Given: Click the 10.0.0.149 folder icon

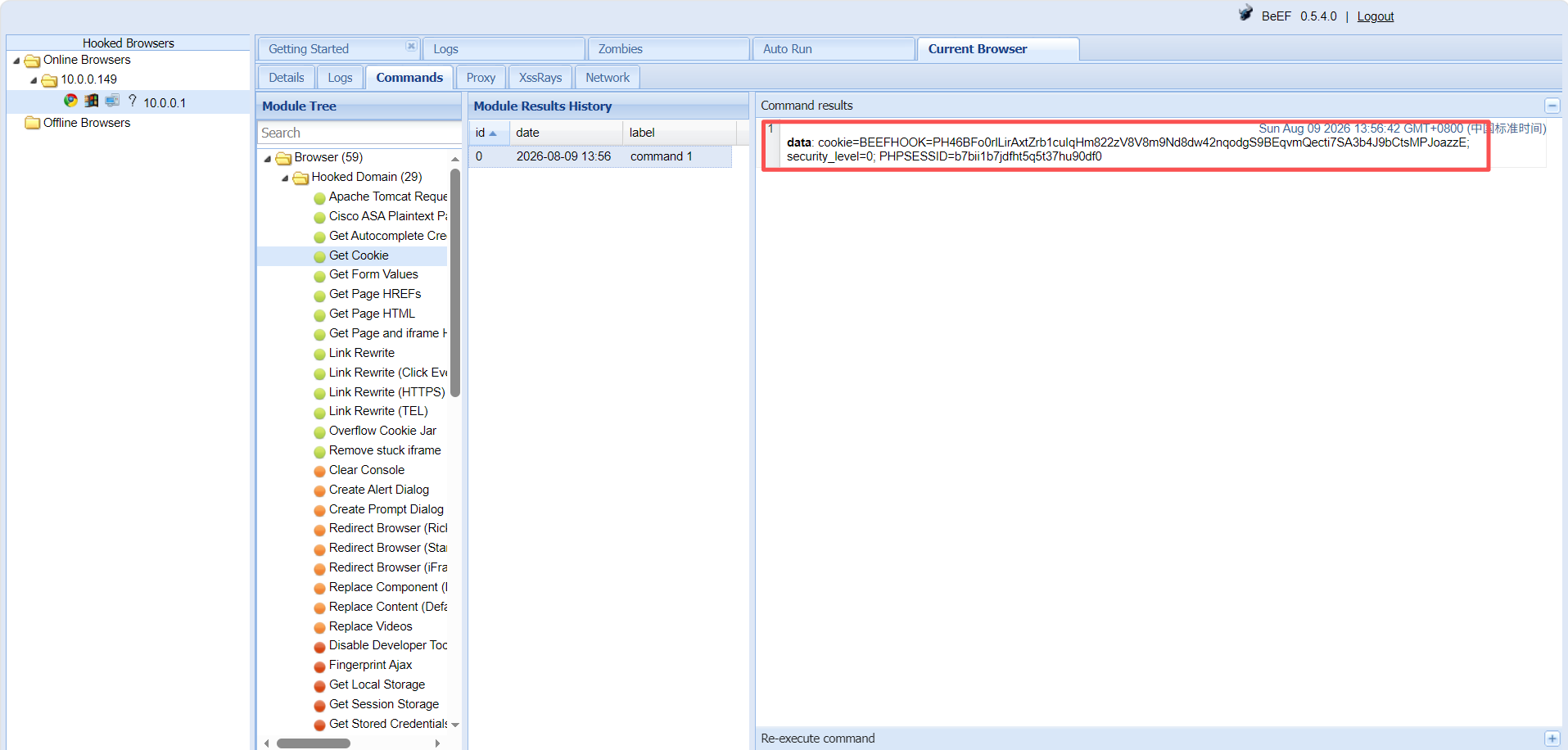Looking at the screenshot, I should 50,80.
